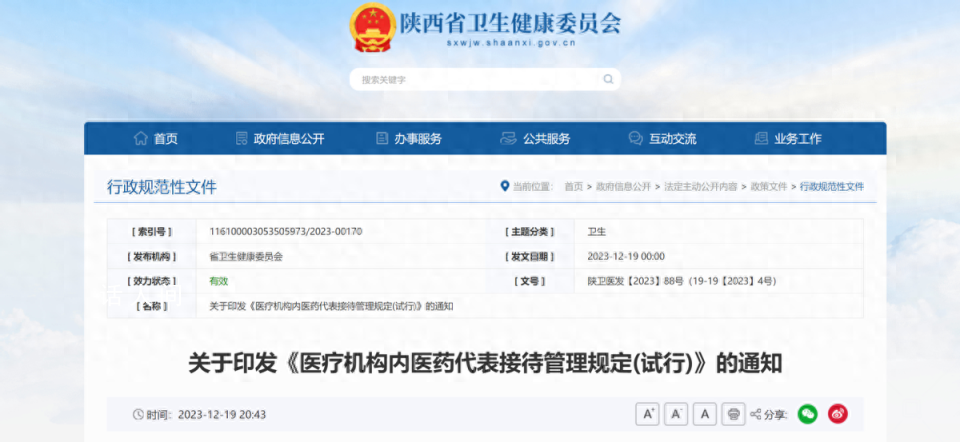Click 省卫生健康委员会 issuing agency value
Image resolution: width=960 pixels, height=442 pixels.
[x=246, y=257]
